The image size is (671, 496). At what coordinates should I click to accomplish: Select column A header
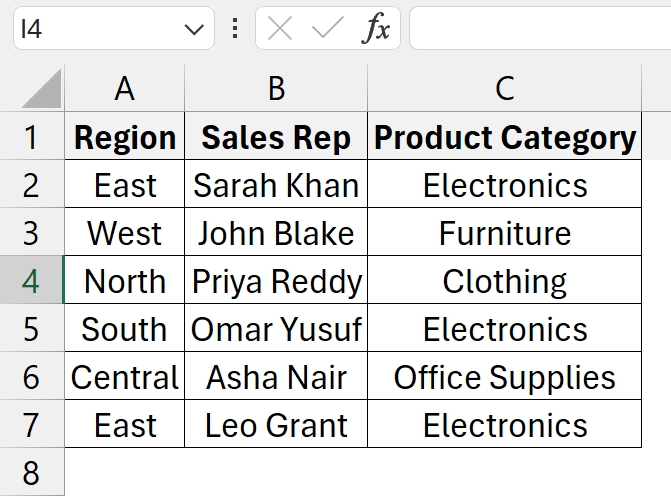[124, 89]
